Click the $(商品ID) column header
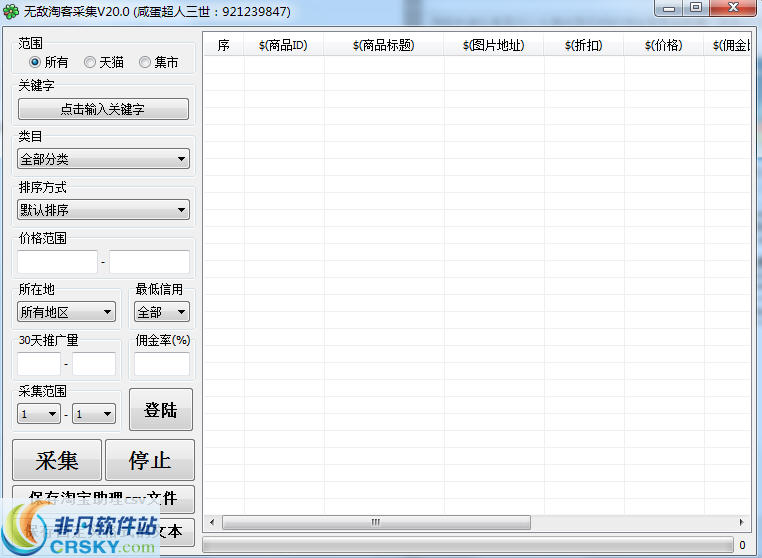The image size is (762, 558). tap(283, 45)
